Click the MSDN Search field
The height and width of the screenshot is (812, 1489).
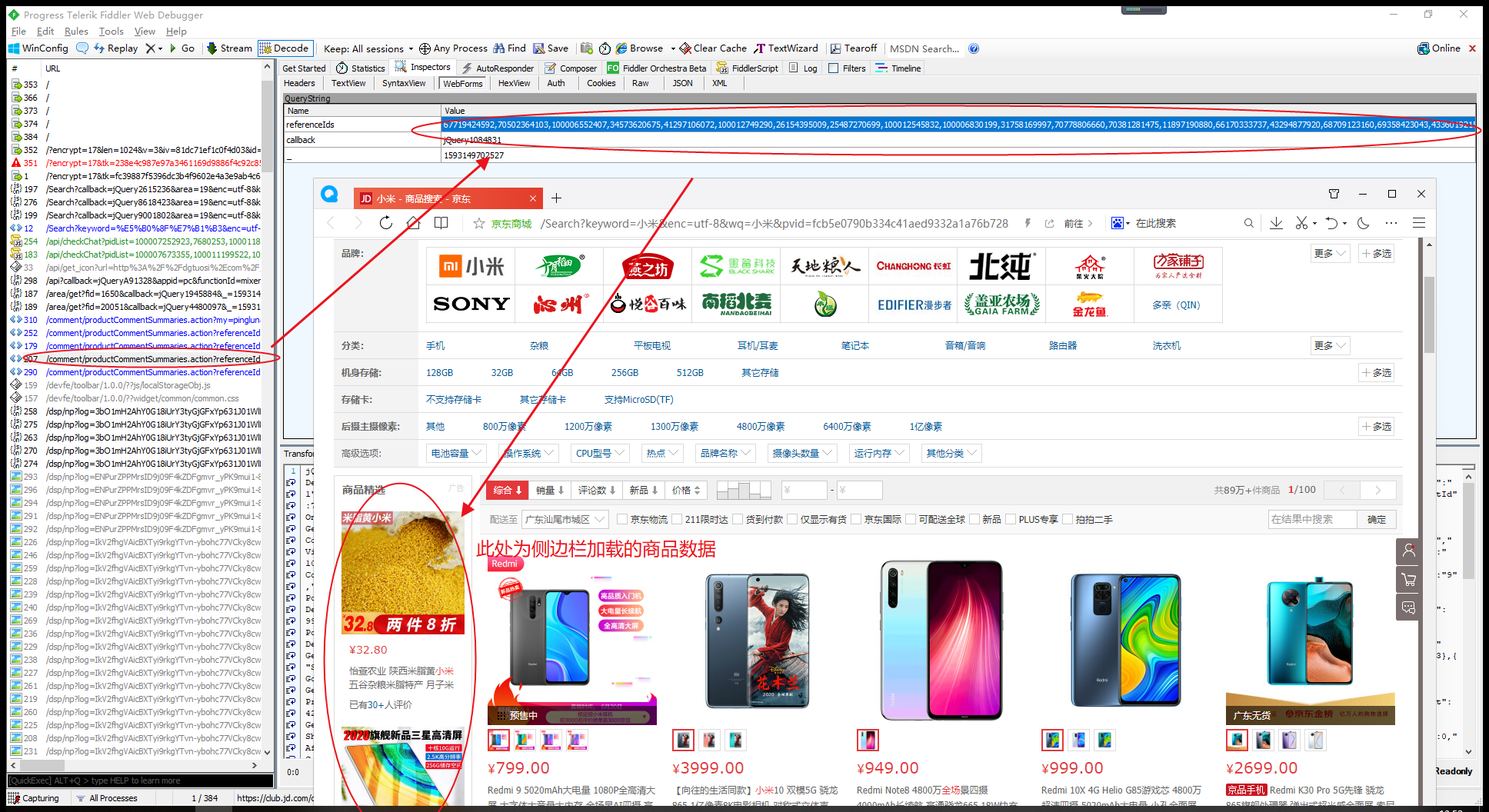924,48
